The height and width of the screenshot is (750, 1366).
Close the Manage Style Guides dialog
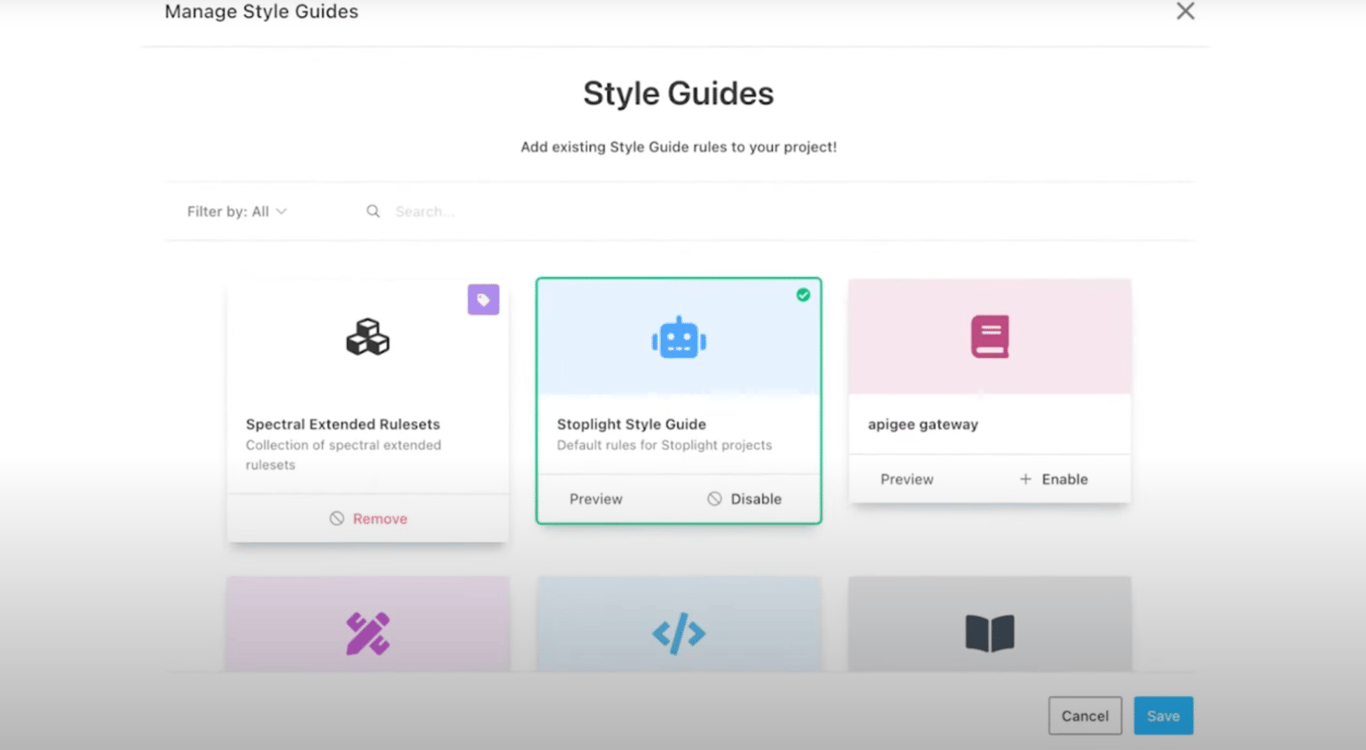point(1185,11)
